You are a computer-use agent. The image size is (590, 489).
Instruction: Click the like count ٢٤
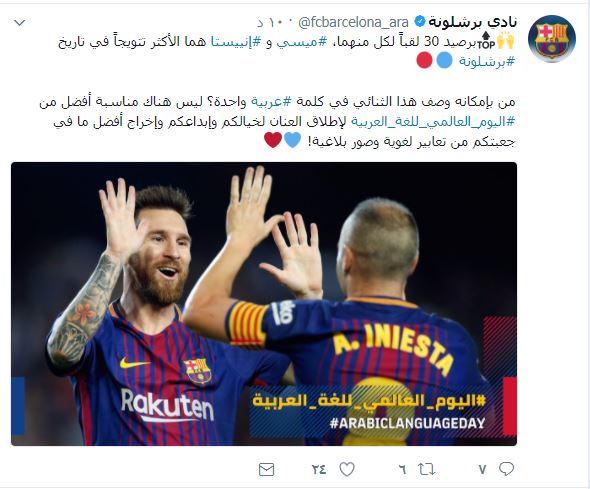pyautogui.click(x=319, y=469)
